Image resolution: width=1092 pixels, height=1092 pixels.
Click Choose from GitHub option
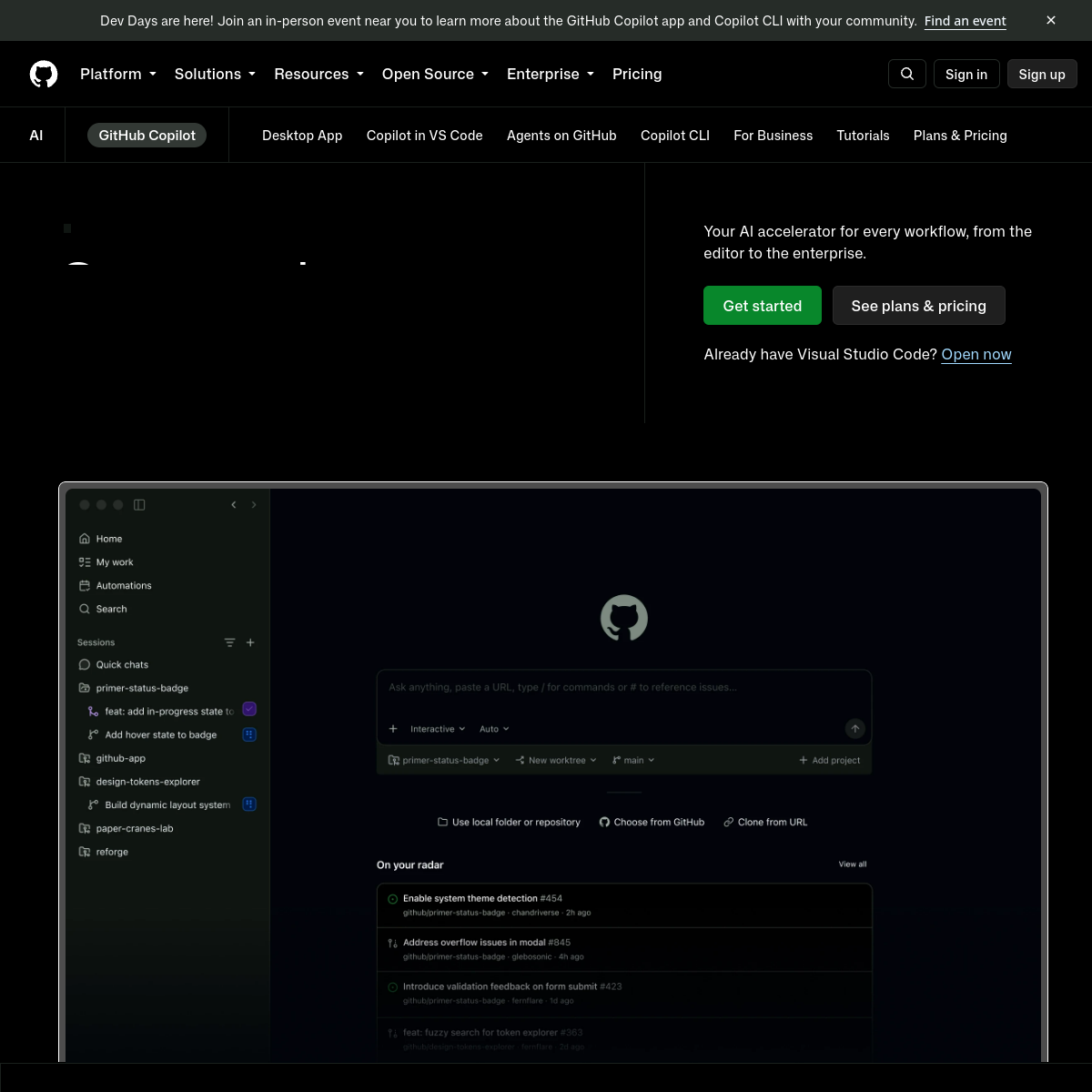coord(652,822)
